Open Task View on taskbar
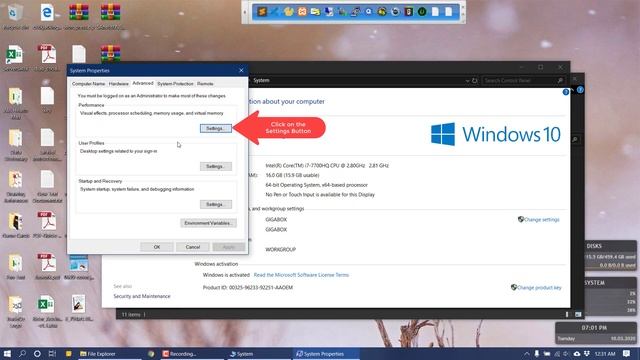 point(52,353)
